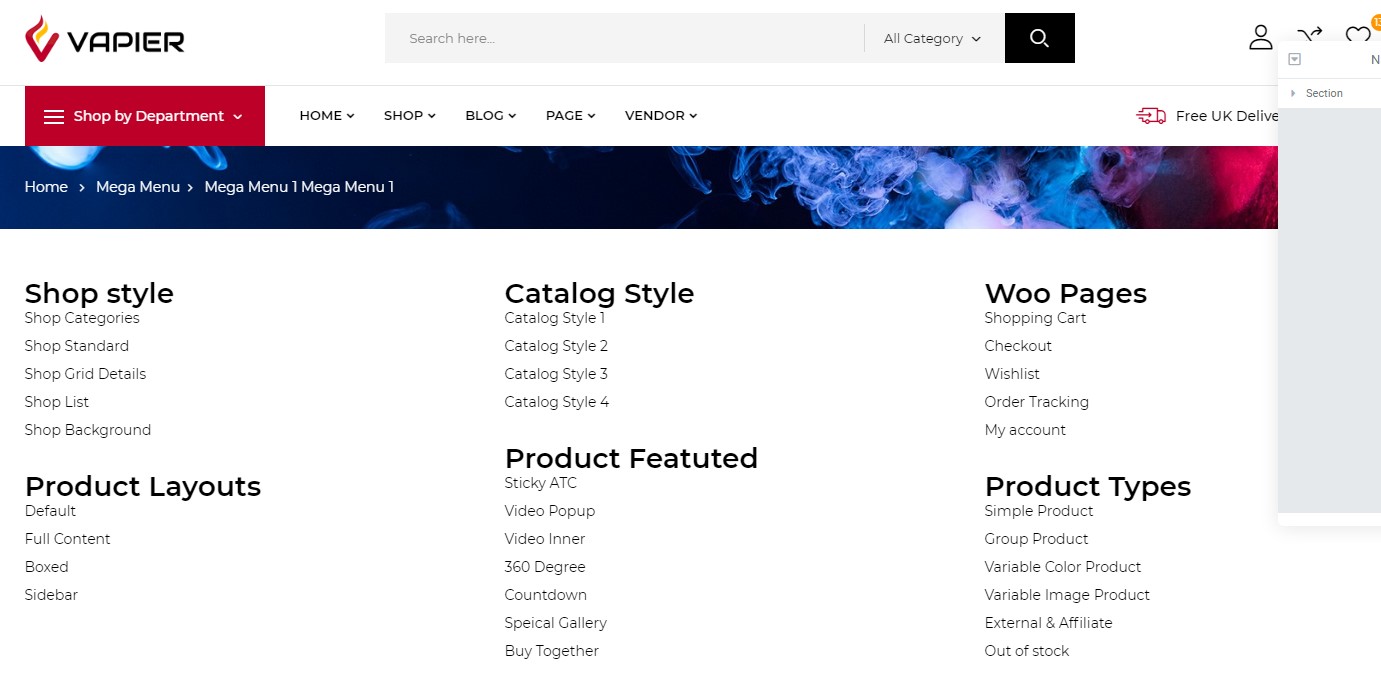Open Sticky ATC link
Image resolution: width=1381 pixels, height=676 pixels.
tap(541, 483)
